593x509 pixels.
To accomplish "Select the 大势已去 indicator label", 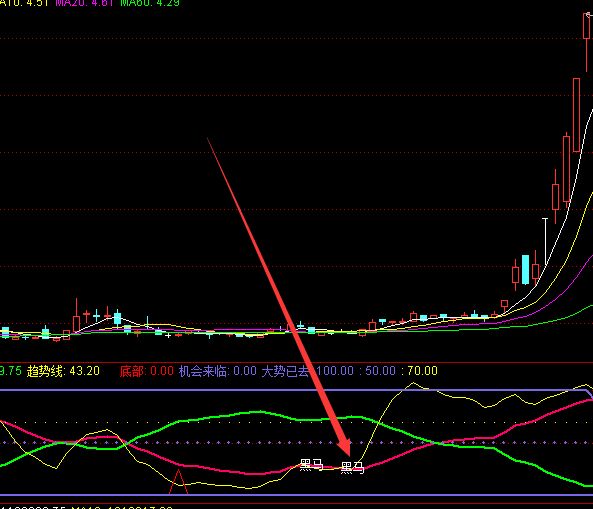I will [285, 371].
